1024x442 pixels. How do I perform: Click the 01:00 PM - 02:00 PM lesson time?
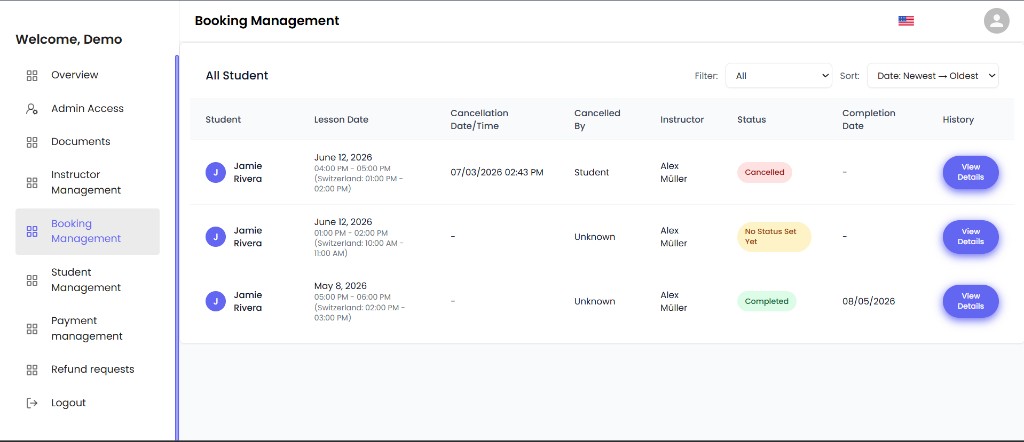[351, 233]
